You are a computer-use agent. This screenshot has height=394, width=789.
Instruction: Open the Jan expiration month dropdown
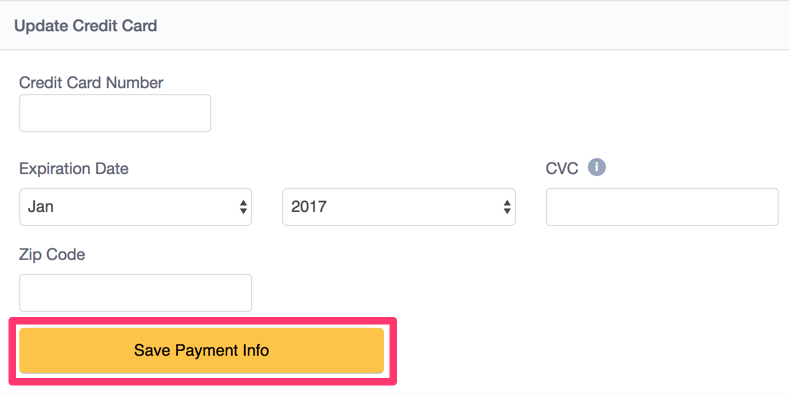pos(135,207)
